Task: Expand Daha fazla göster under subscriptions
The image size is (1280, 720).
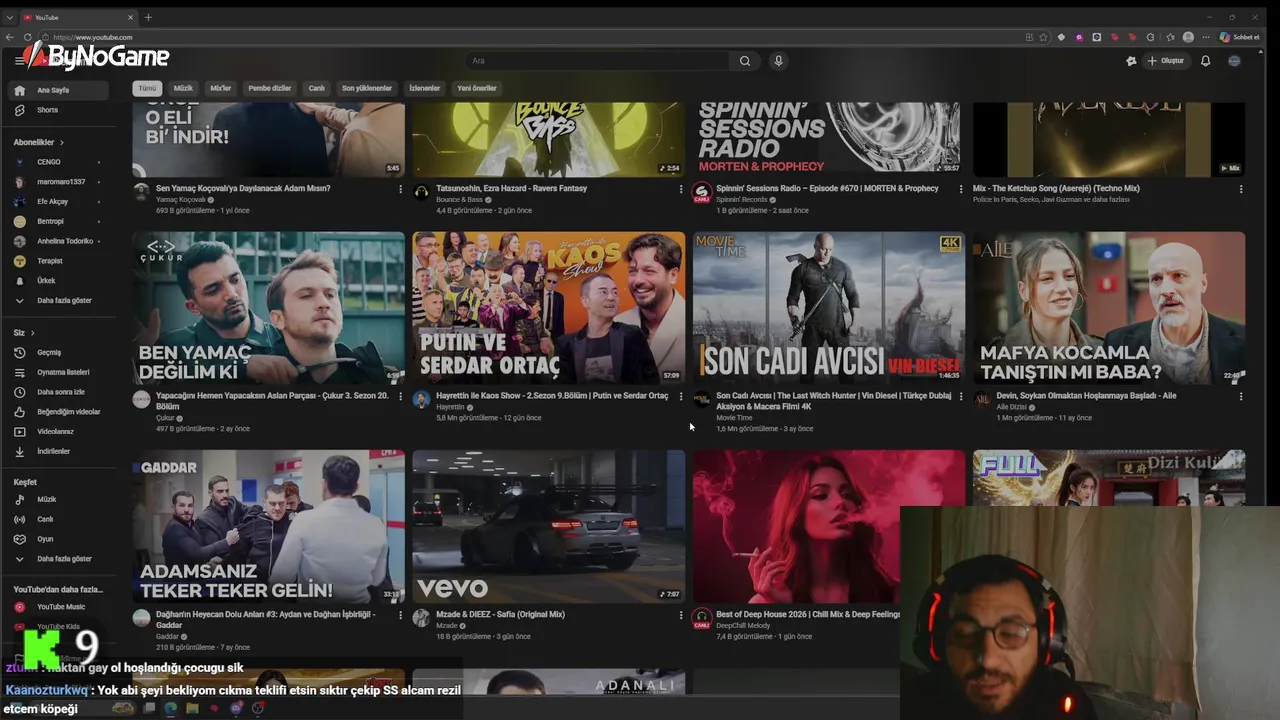Action: click(60, 300)
